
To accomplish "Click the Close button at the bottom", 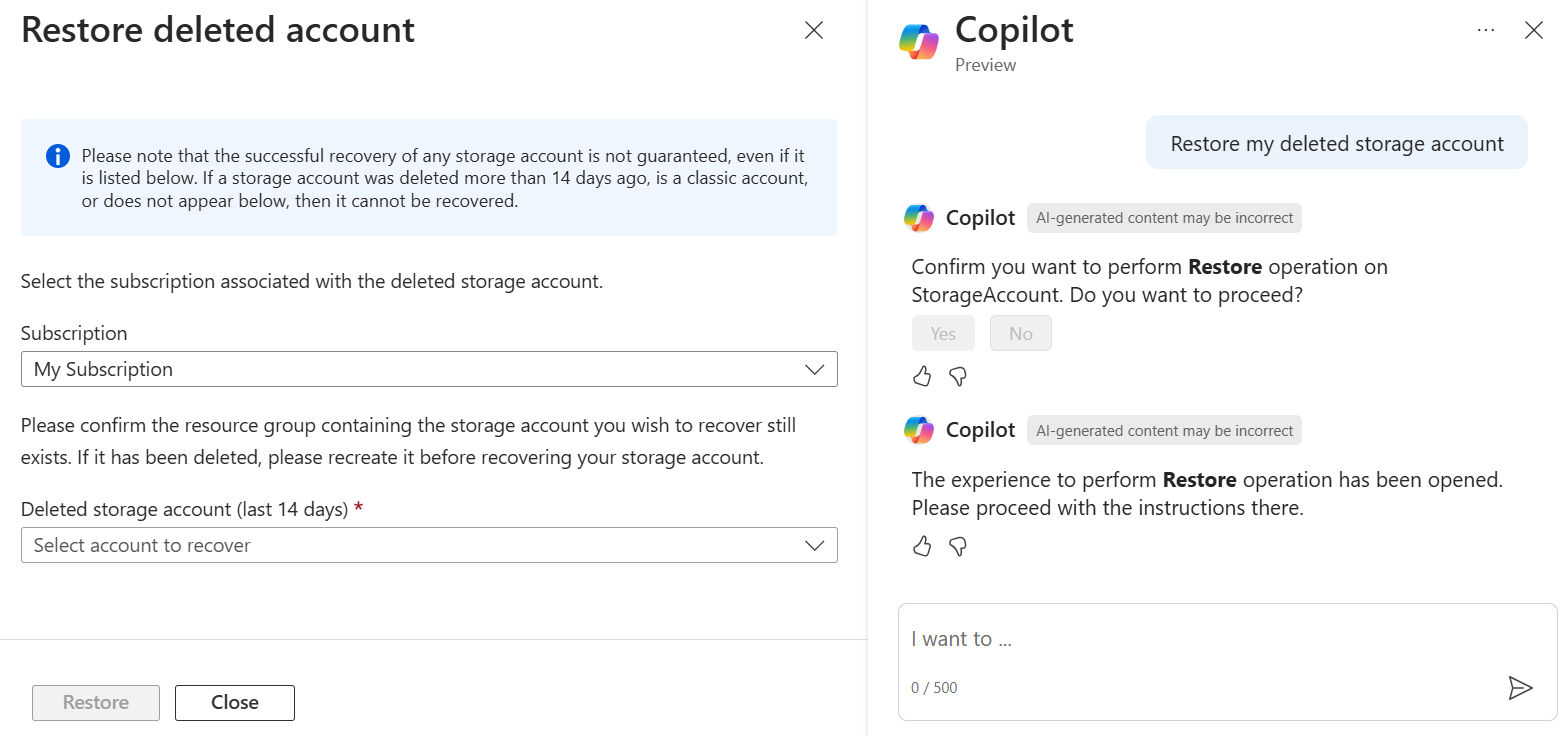I will [235, 702].
